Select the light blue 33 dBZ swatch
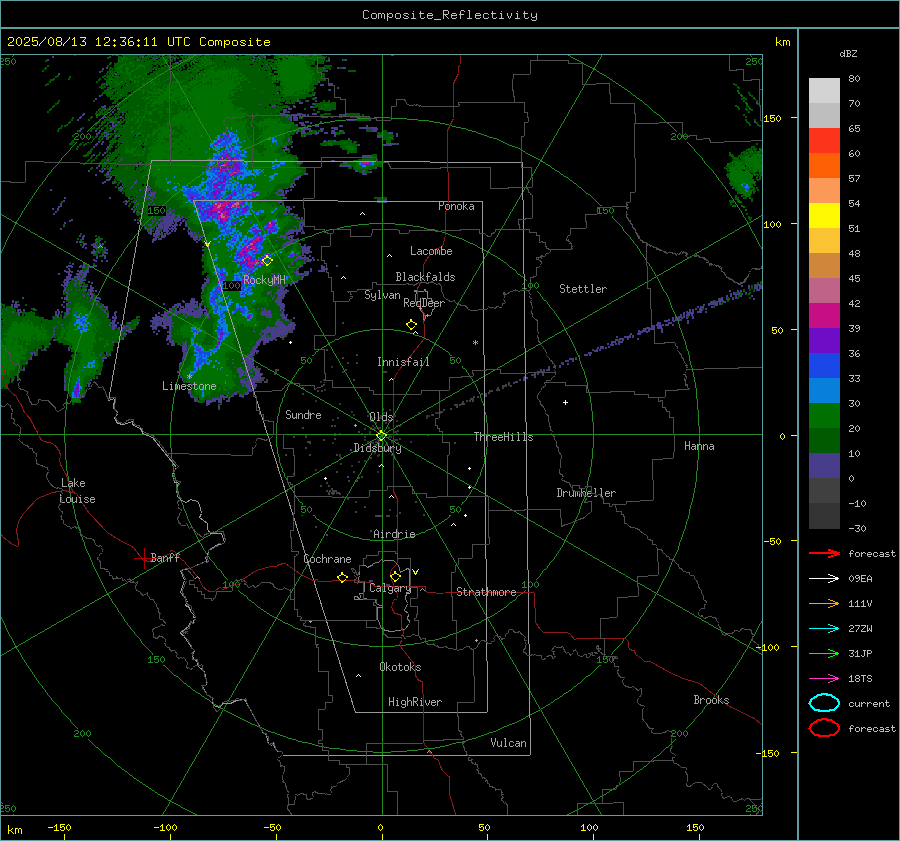 click(824, 390)
